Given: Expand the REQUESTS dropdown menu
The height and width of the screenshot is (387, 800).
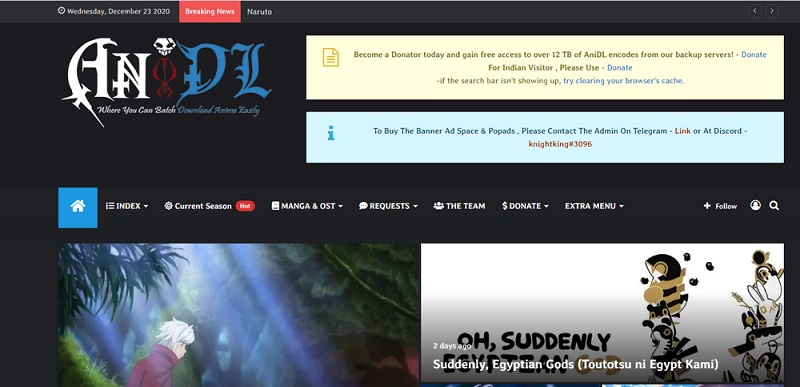Looking at the screenshot, I should point(388,206).
